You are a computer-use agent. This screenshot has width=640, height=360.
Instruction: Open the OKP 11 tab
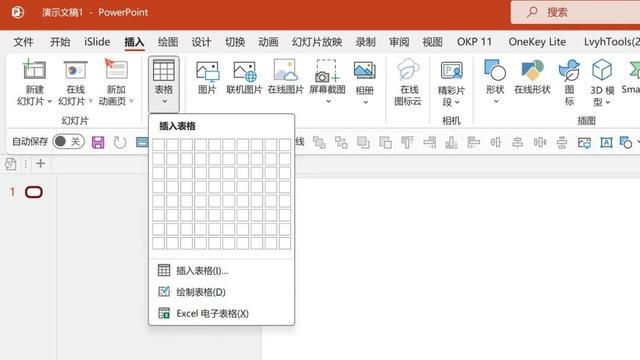(474, 42)
